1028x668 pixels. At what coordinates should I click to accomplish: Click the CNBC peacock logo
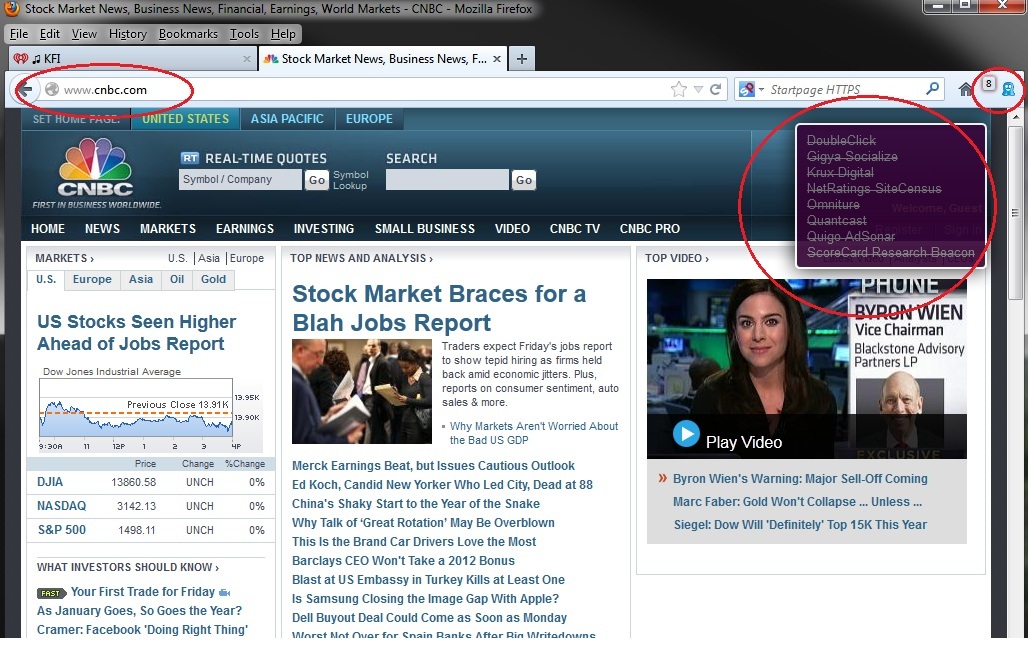(96, 168)
